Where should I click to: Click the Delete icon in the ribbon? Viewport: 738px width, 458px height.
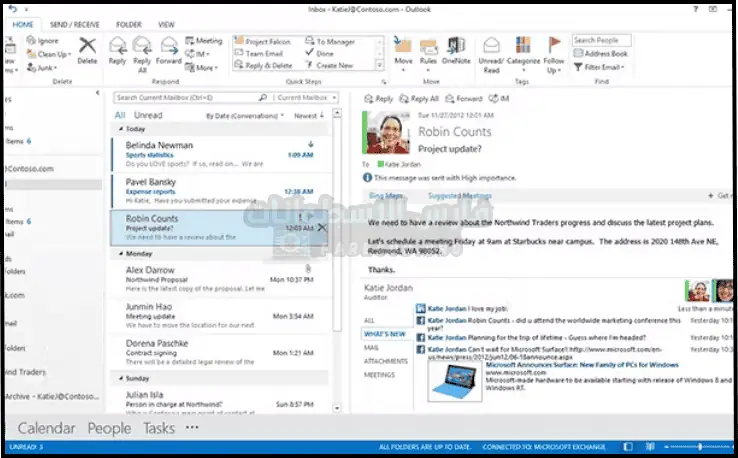87,46
